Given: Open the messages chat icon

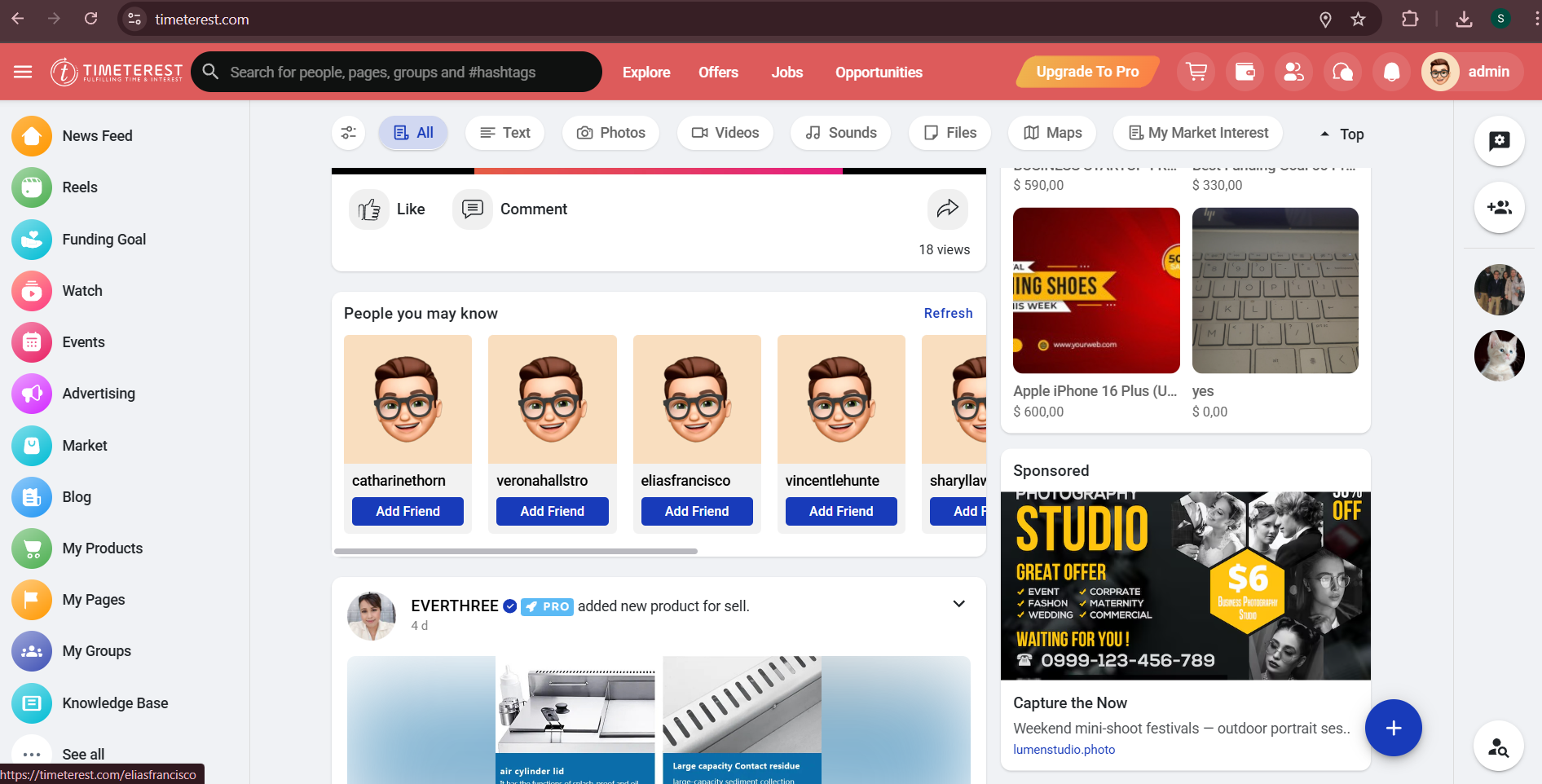Looking at the screenshot, I should [x=1343, y=72].
